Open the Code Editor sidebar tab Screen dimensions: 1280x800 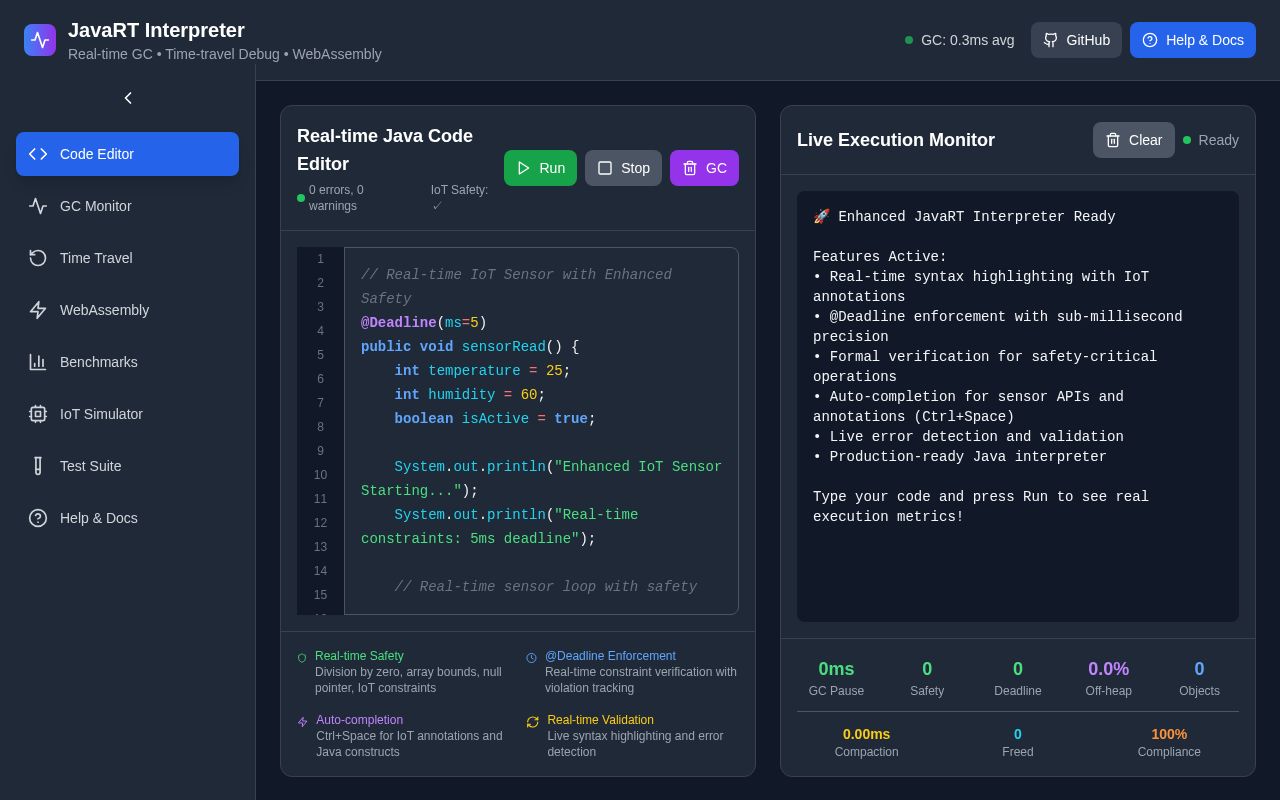pyautogui.click(x=127, y=154)
